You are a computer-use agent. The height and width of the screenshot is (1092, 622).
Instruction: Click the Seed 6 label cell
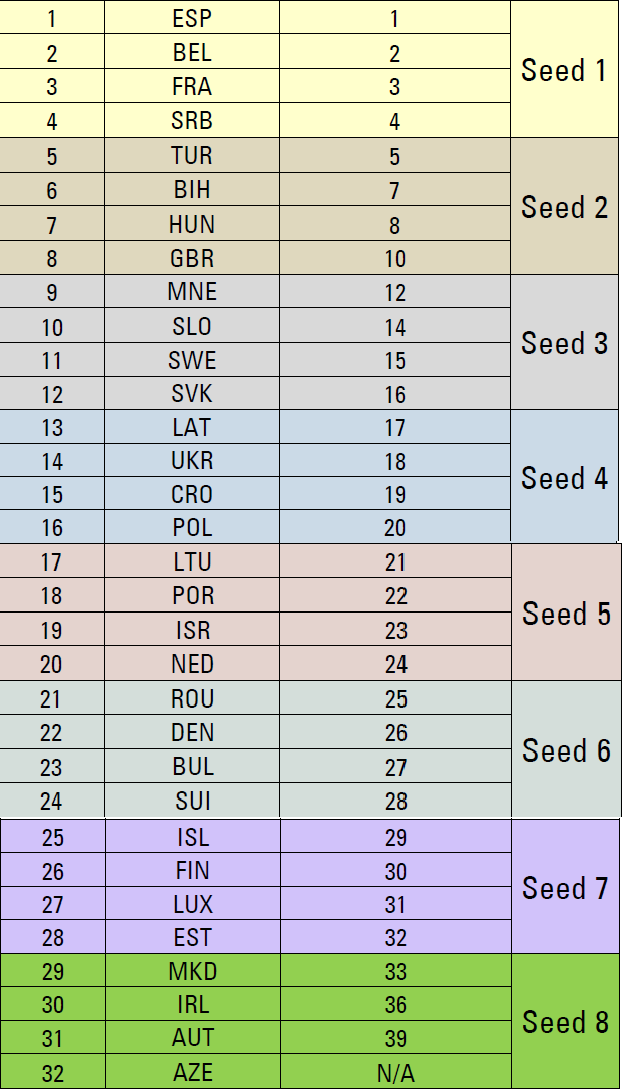click(x=566, y=750)
